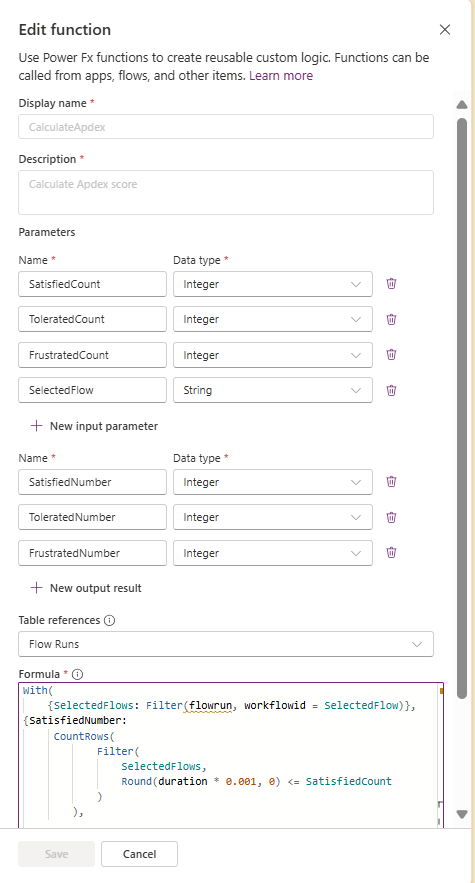The height and width of the screenshot is (883, 475).
Task: Expand the Flow Runs table references dropdown
Action: (x=226, y=644)
